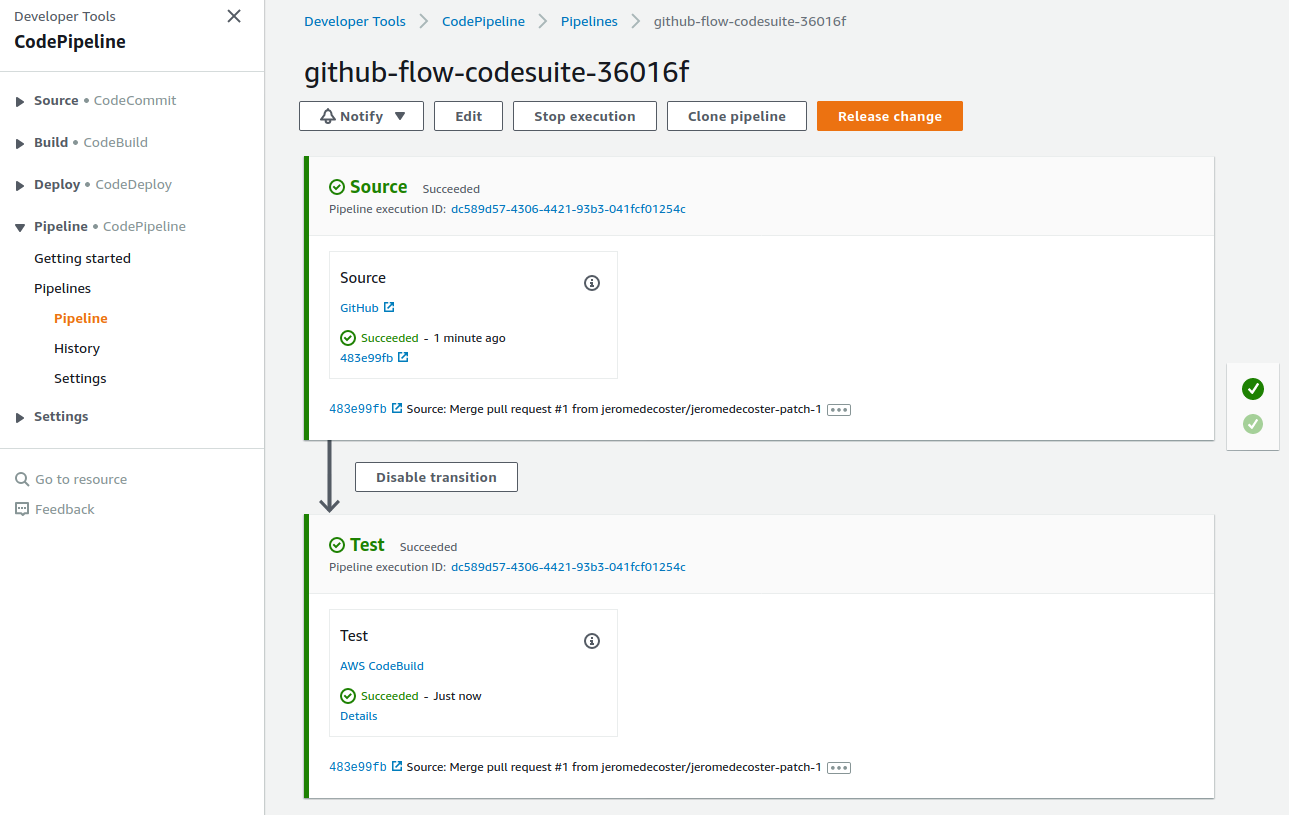Click the orange Release change button
This screenshot has width=1289, height=815.
click(890, 116)
